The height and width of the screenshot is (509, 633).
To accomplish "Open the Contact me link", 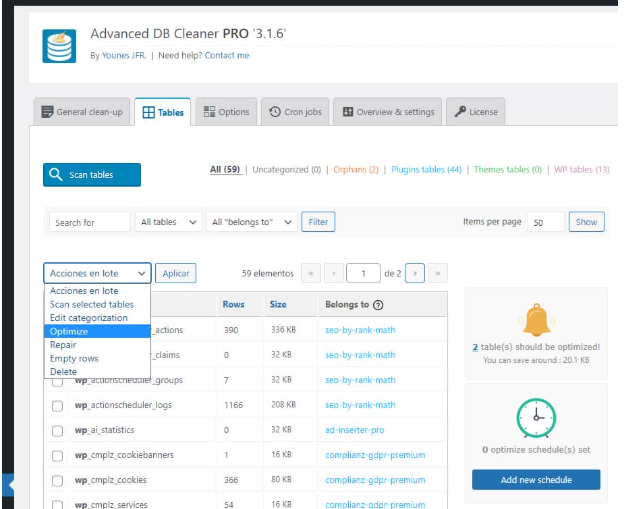I will click(227, 55).
